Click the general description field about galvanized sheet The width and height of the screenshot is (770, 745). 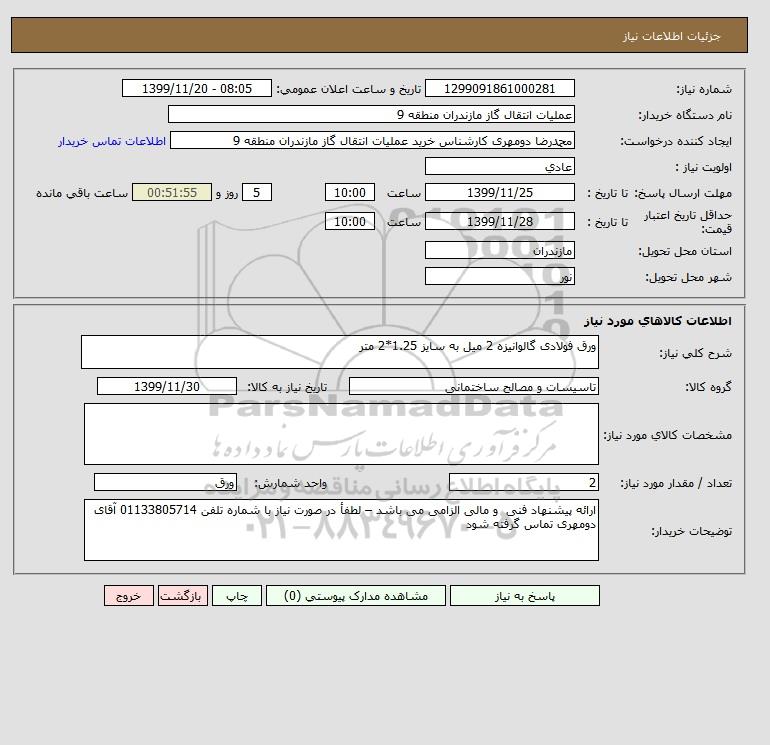pyautogui.click(x=340, y=352)
